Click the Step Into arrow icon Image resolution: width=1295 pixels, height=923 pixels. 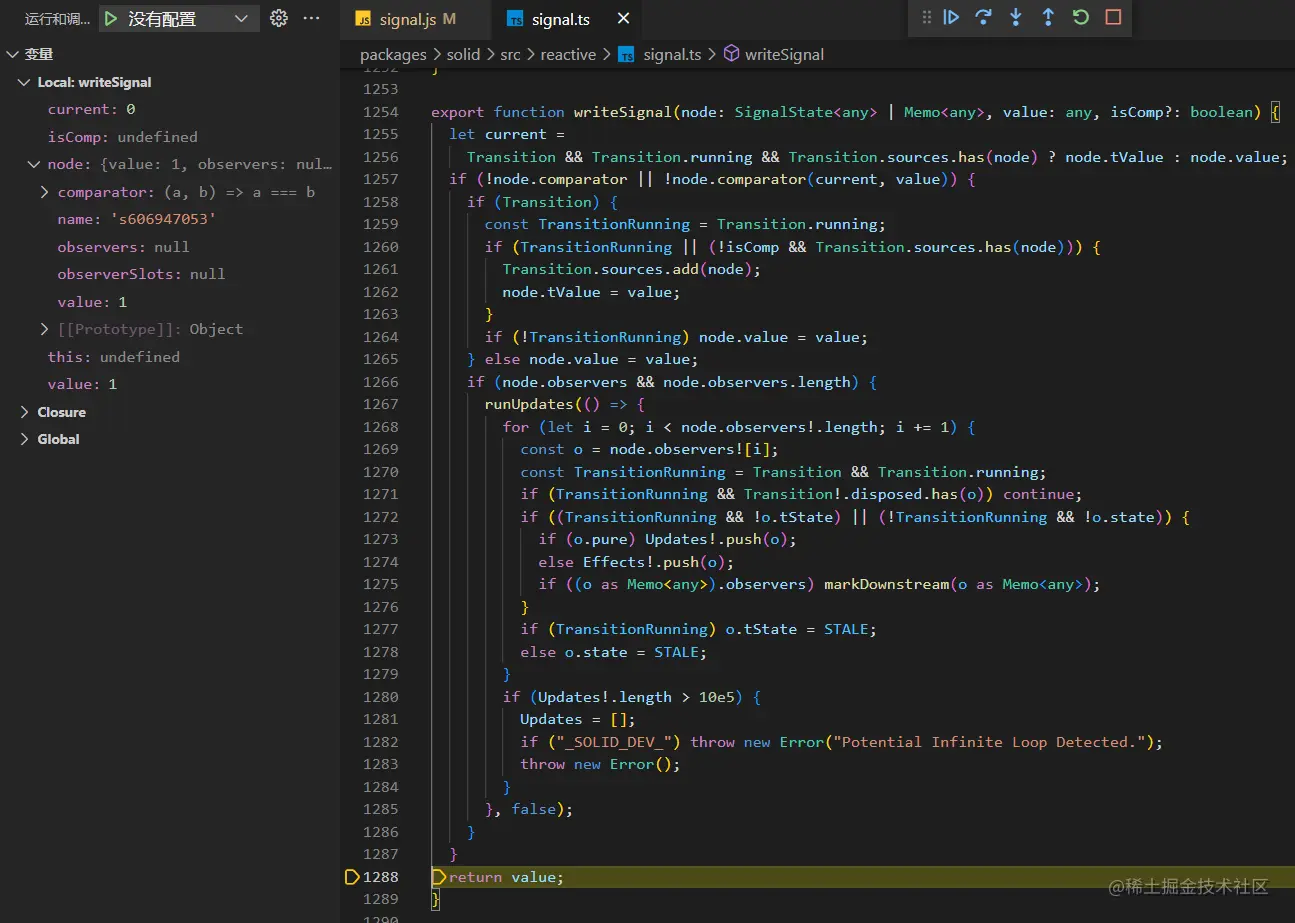click(x=1016, y=17)
